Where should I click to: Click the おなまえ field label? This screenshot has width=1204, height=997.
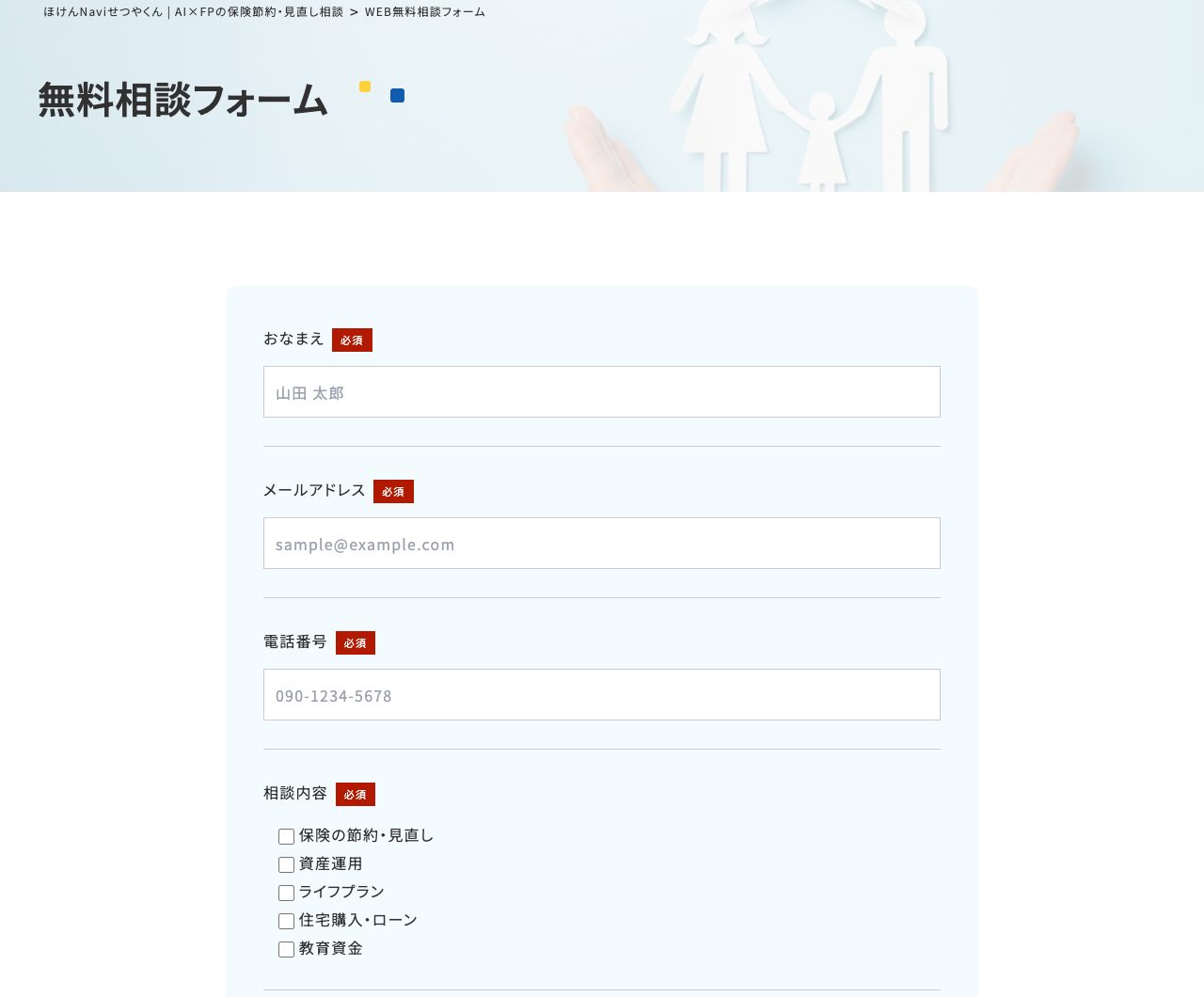pyautogui.click(x=293, y=339)
